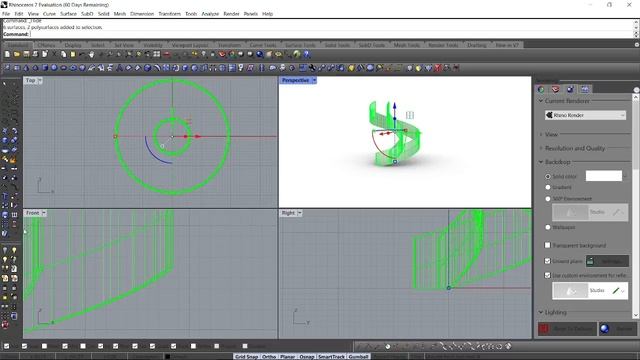Expand the View section

(541, 134)
